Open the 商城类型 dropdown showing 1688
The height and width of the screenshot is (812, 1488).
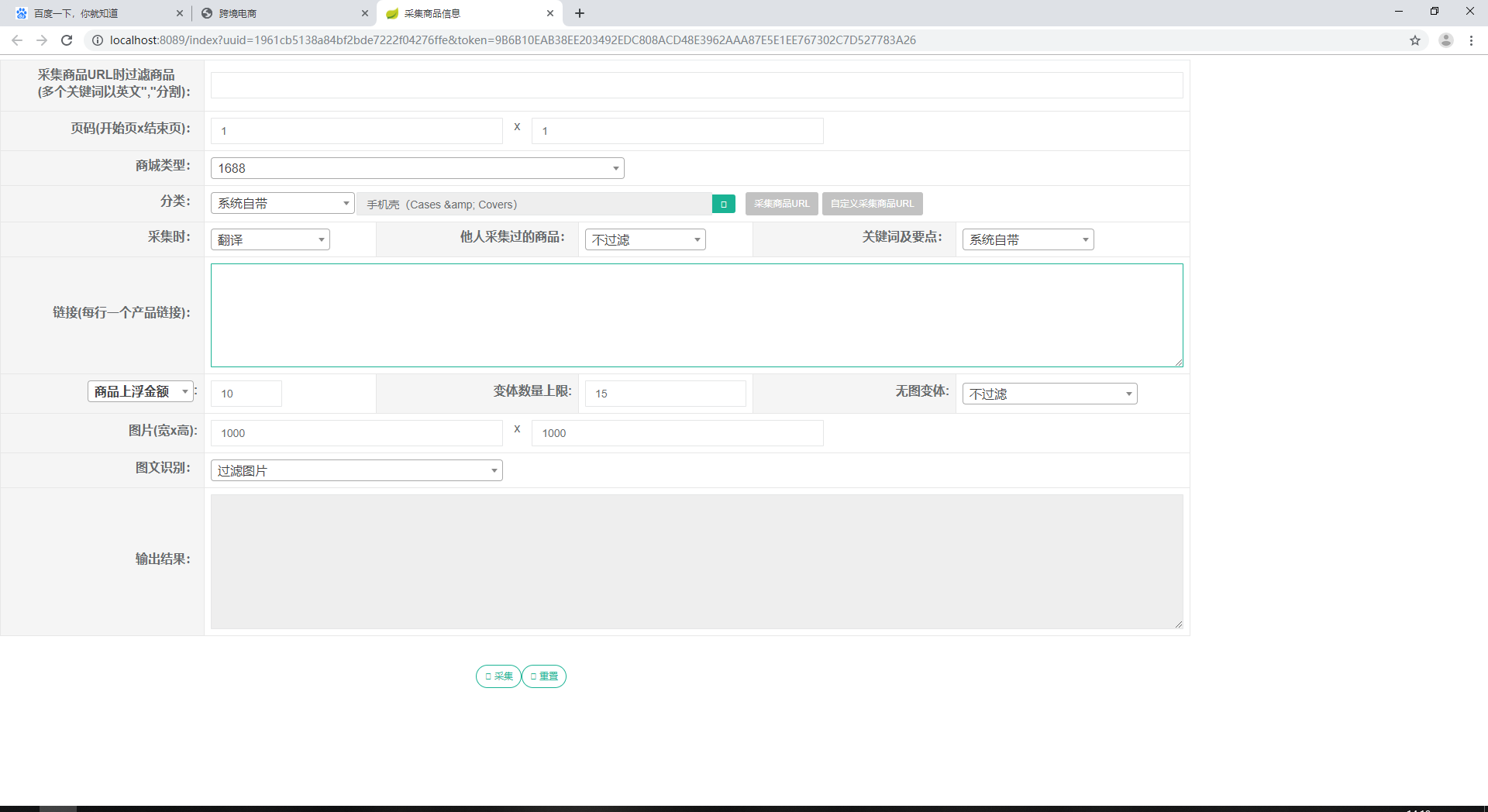(x=418, y=168)
